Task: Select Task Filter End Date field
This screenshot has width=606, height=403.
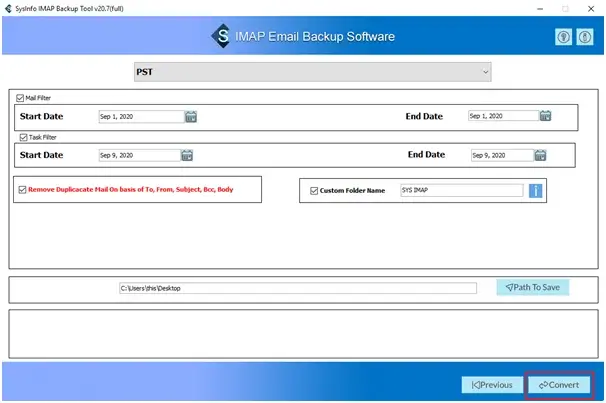Action: pyautogui.click(x=503, y=155)
